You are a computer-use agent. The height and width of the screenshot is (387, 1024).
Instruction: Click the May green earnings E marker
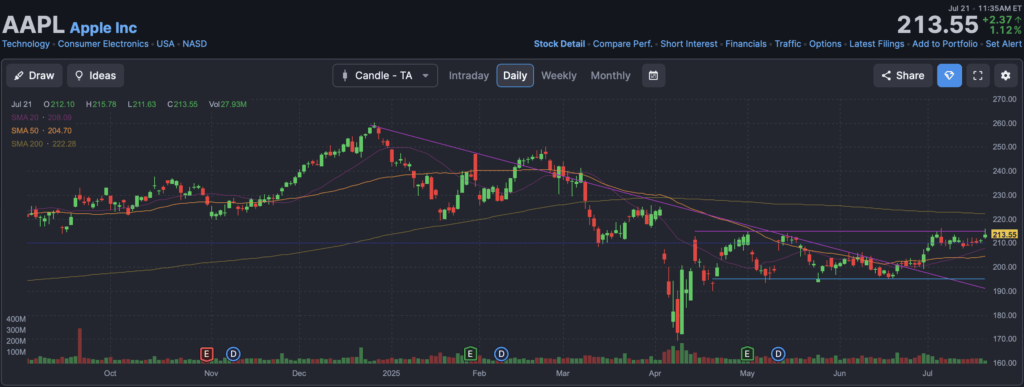747,354
